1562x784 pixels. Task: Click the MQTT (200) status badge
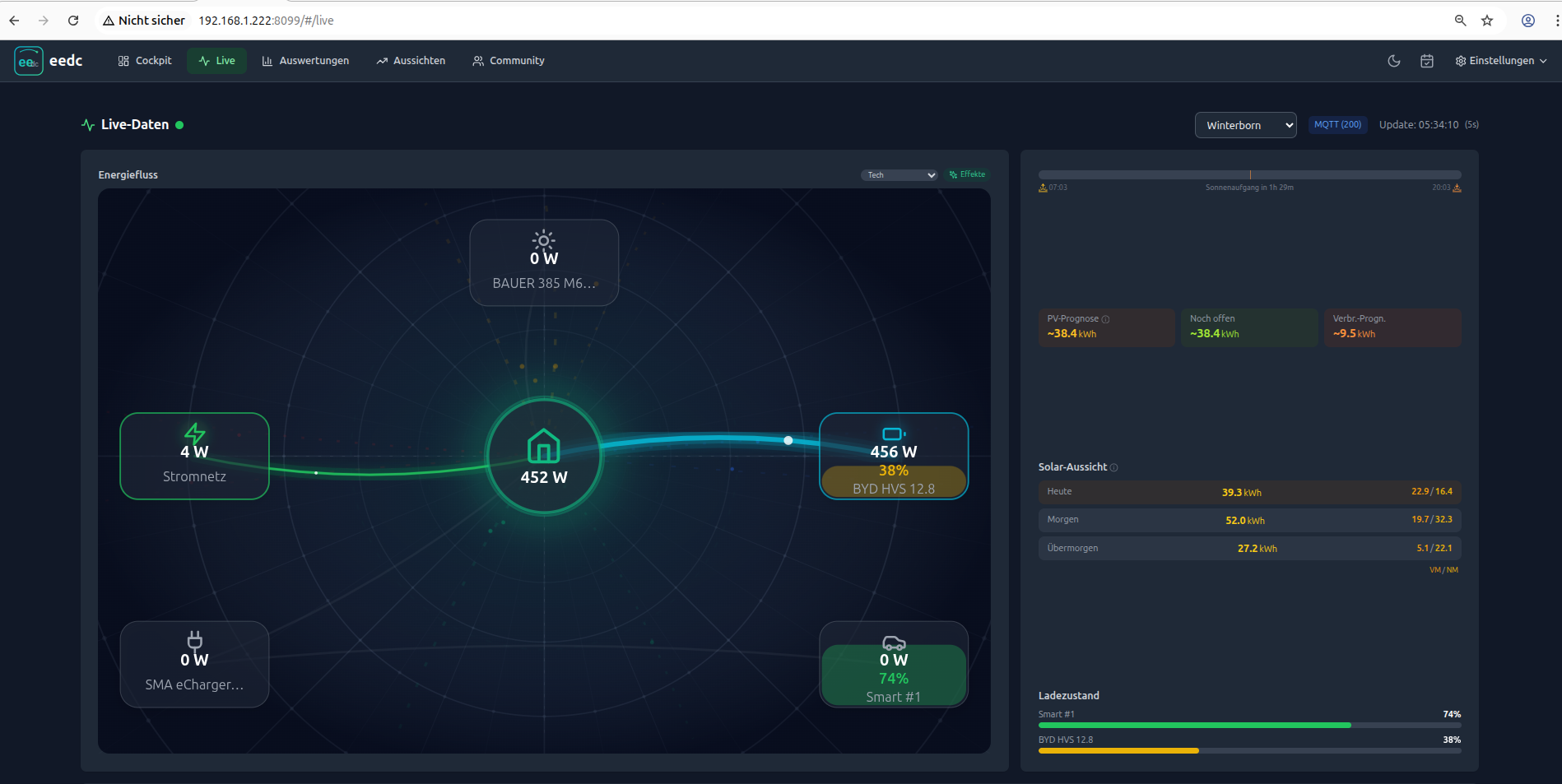click(1337, 125)
